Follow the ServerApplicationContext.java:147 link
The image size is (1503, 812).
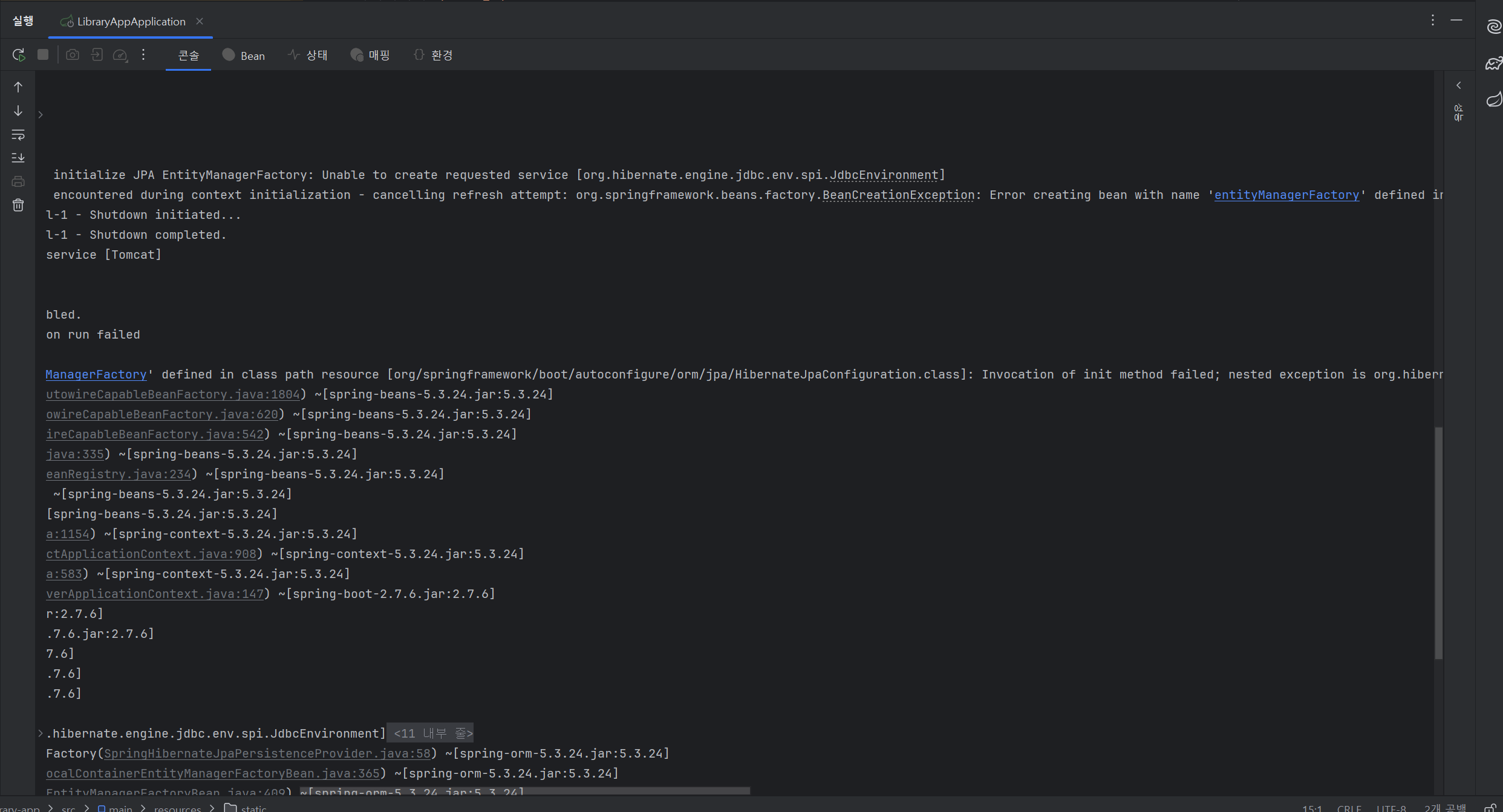[x=155, y=594]
